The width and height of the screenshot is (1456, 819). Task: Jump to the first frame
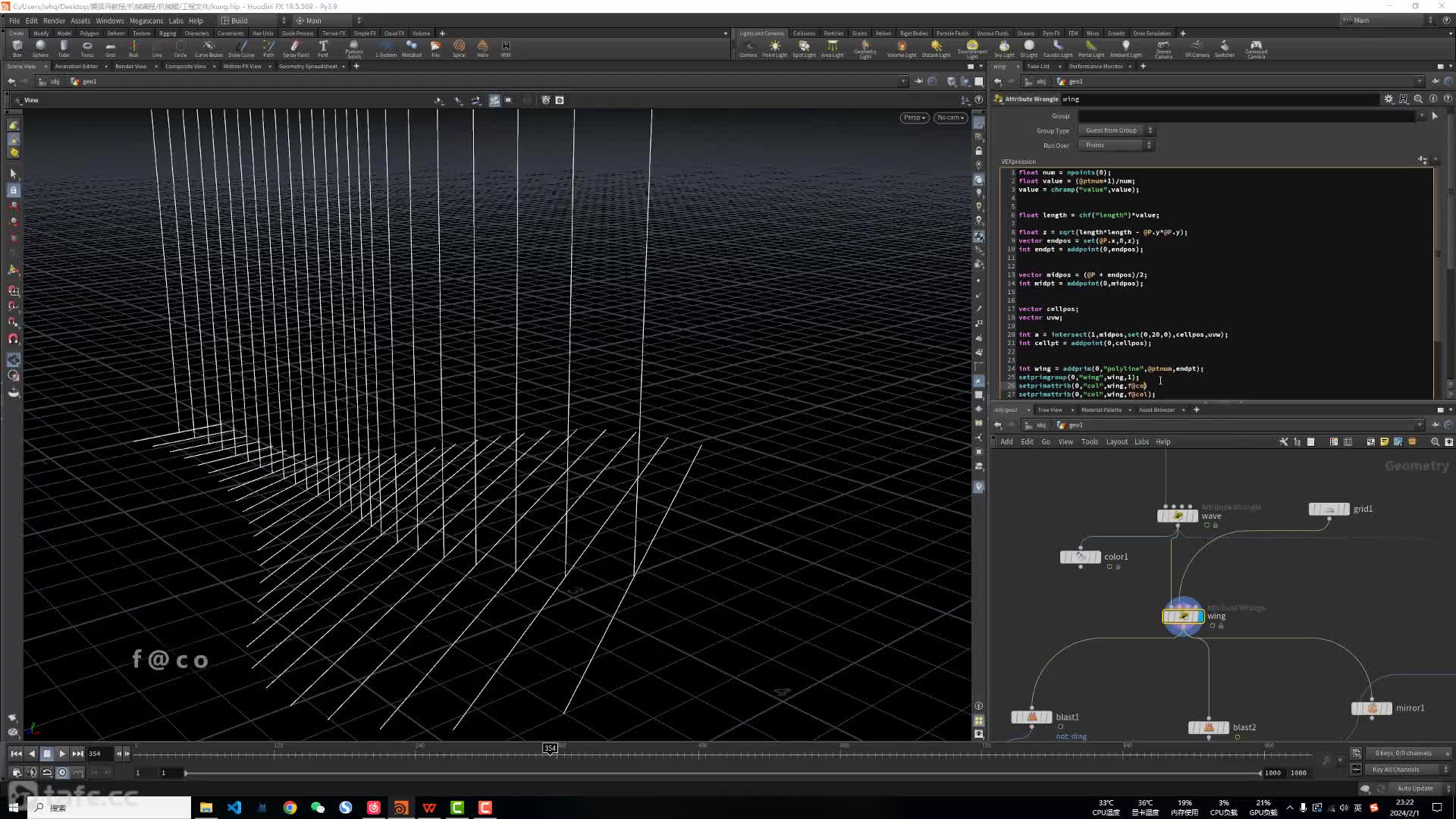pos(16,754)
